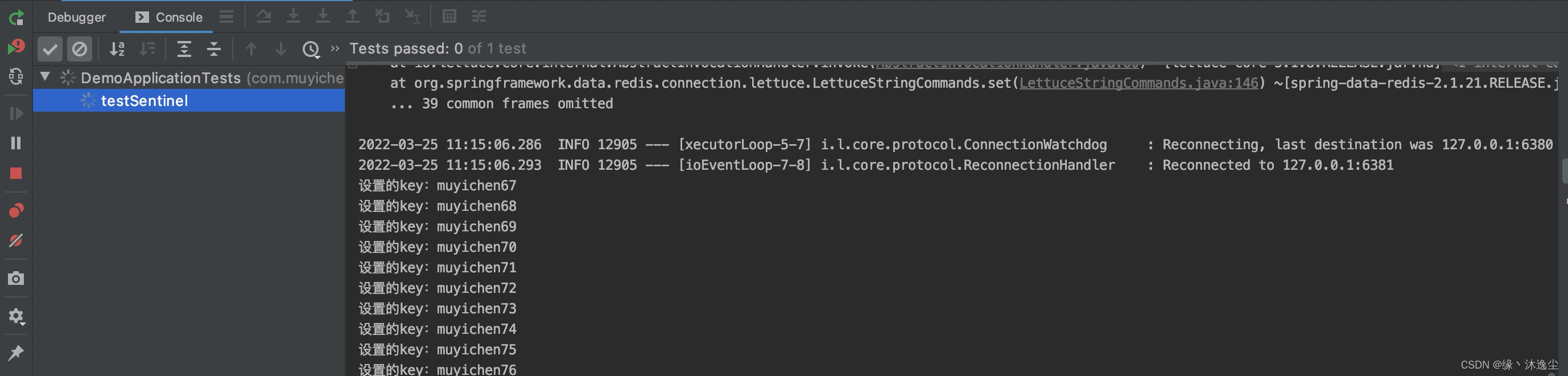This screenshot has width=1568, height=376.
Task: Open the gear settings icon
Action: tap(16, 316)
